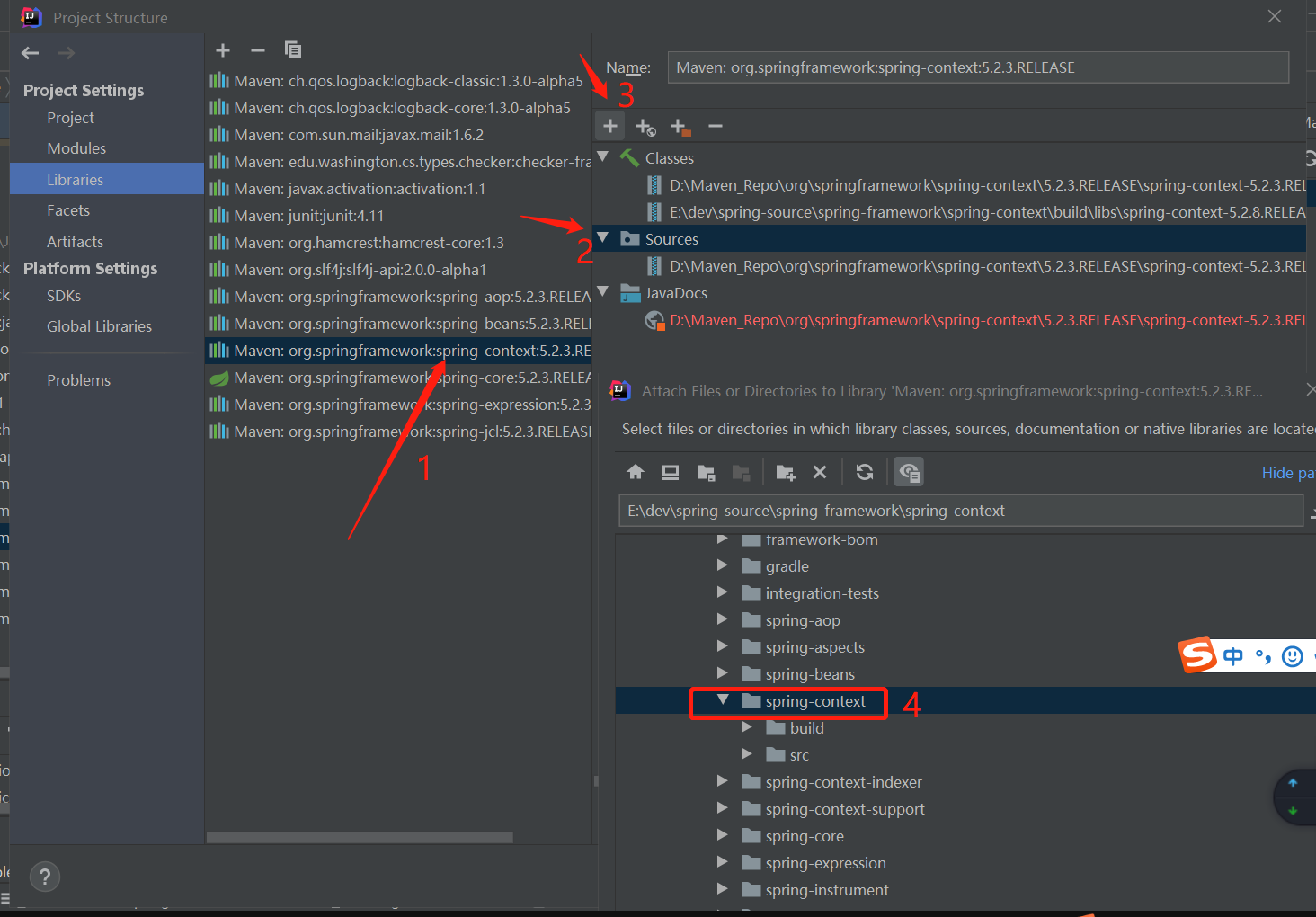Go to the home directory
1316x917 pixels.
click(636, 472)
